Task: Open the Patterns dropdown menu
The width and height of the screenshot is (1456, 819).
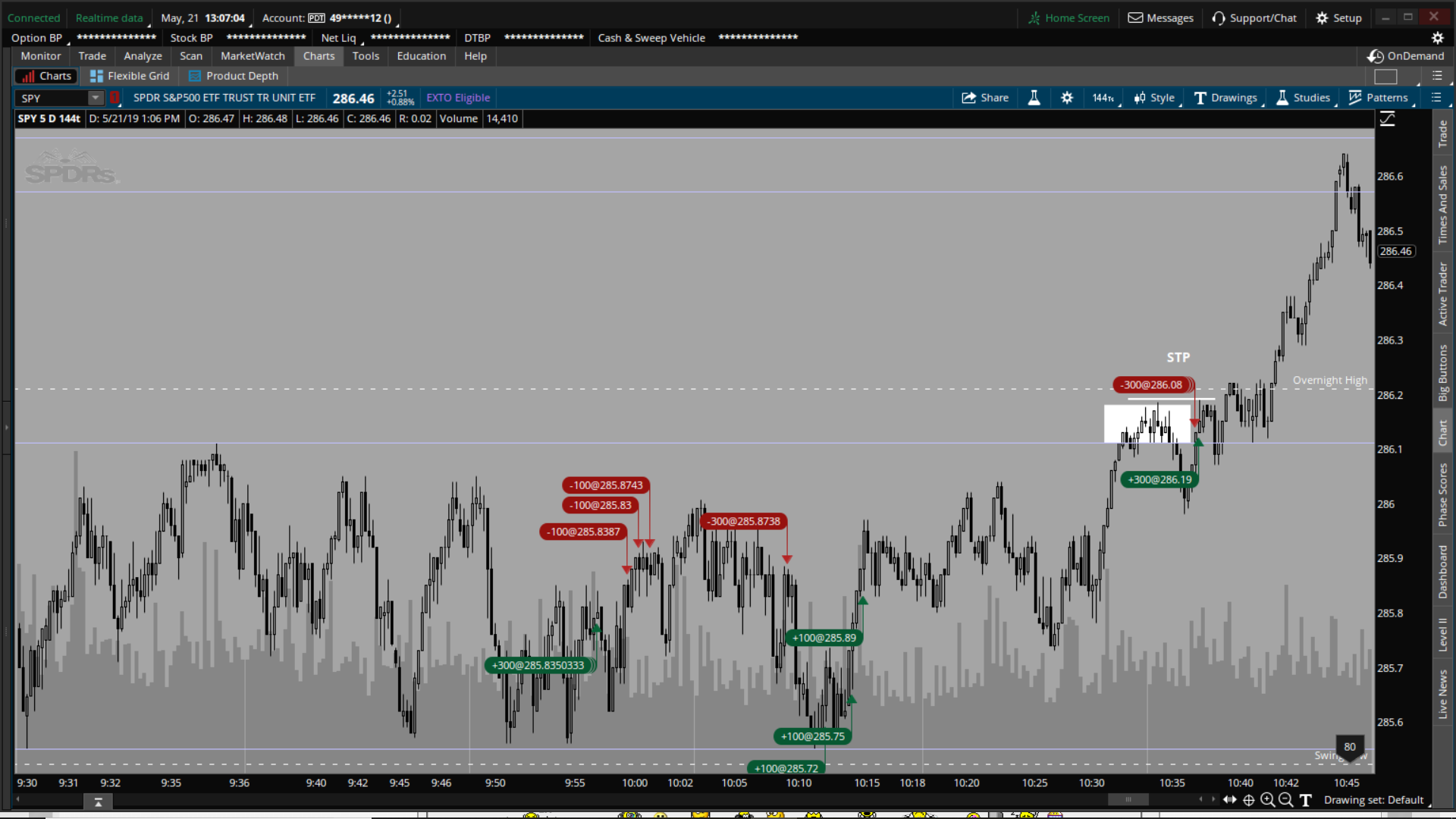Action: [1379, 98]
